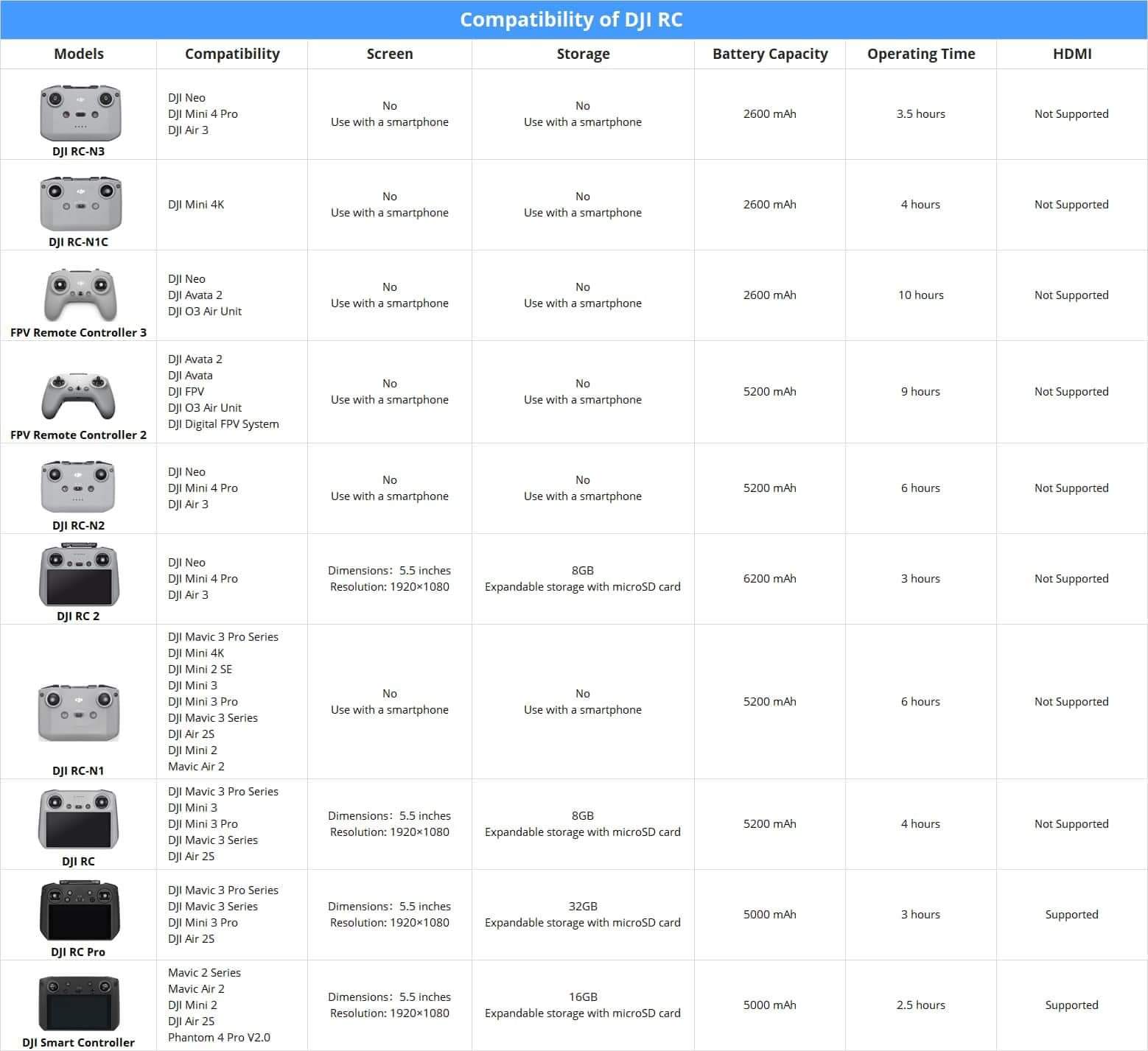Select the Screen column header
1148x1051 pixels.
pyautogui.click(x=390, y=54)
